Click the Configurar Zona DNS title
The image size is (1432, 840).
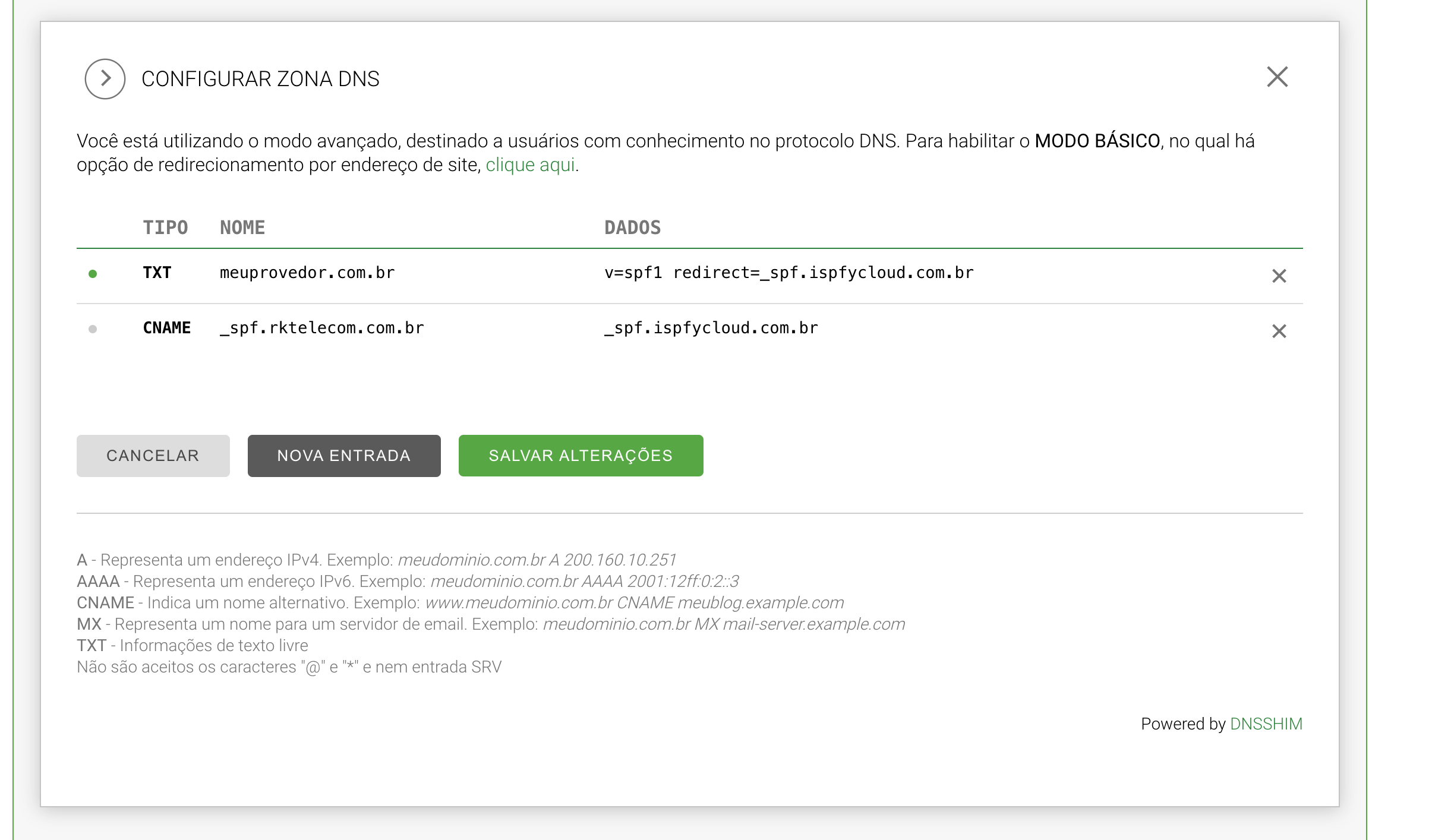click(260, 79)
